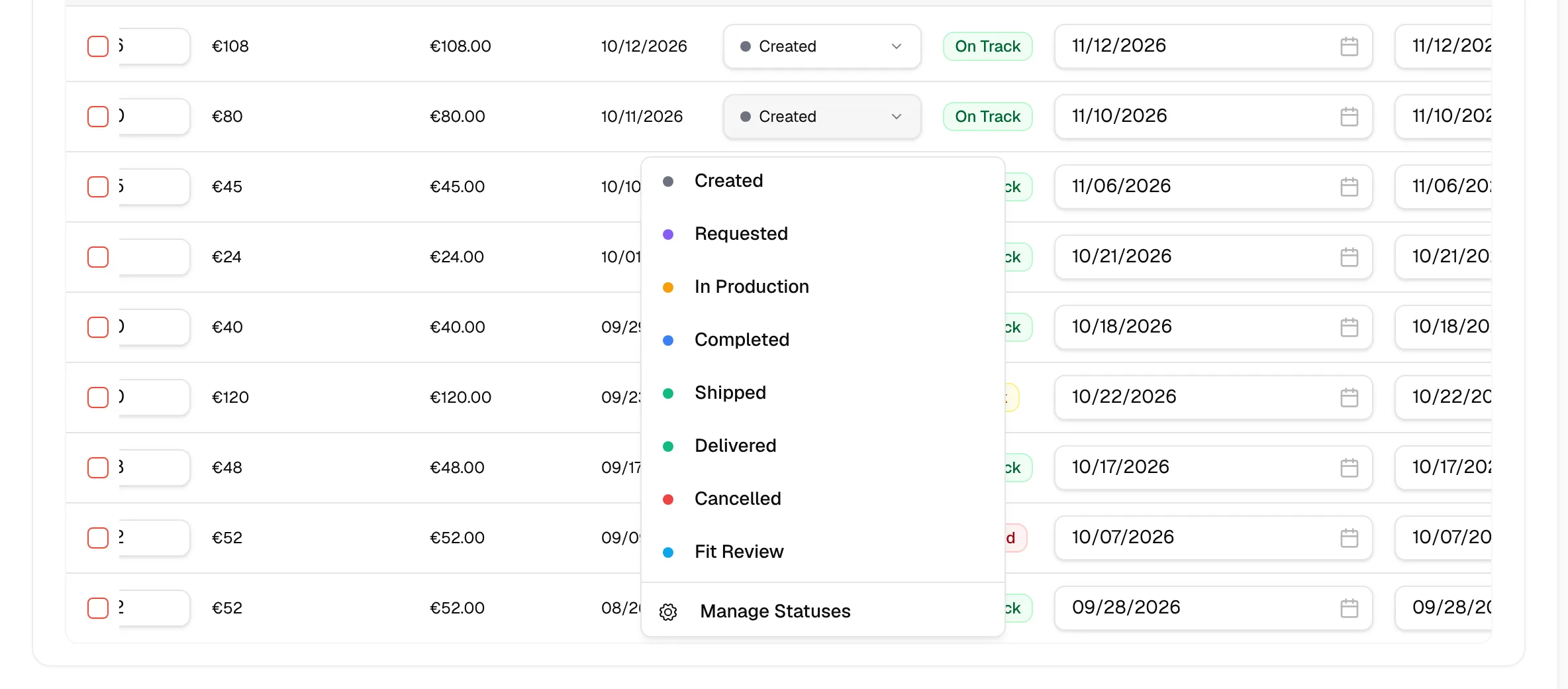
Task: Edit the 10/22/2026 date field
Action: (1213, 397)
